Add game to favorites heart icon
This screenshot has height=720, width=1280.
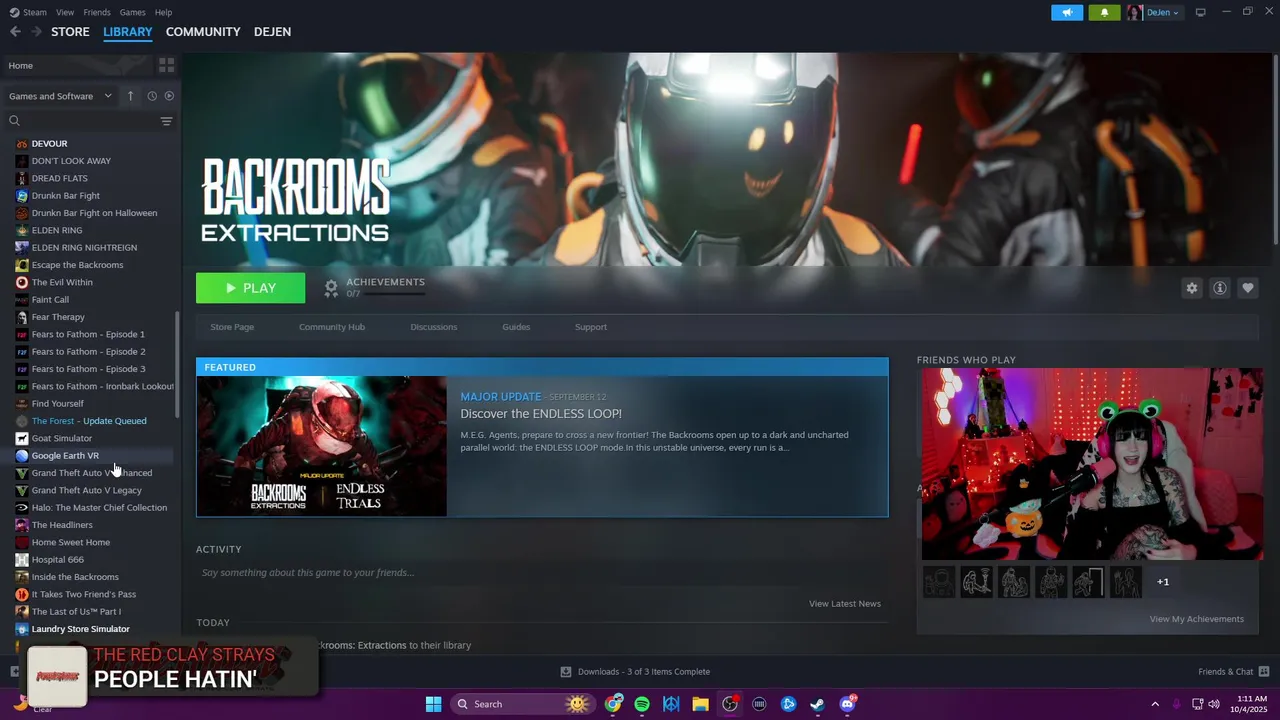pyautogui.click(x=1247, y=288)
